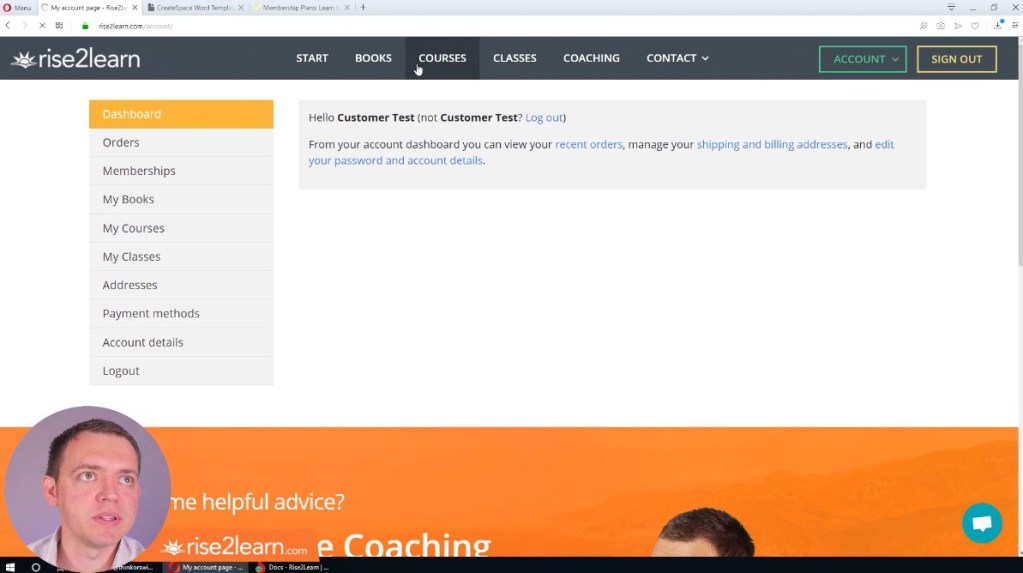Click the Log out link in greeting
The image size is (1023, 573).
pos(543,117)
